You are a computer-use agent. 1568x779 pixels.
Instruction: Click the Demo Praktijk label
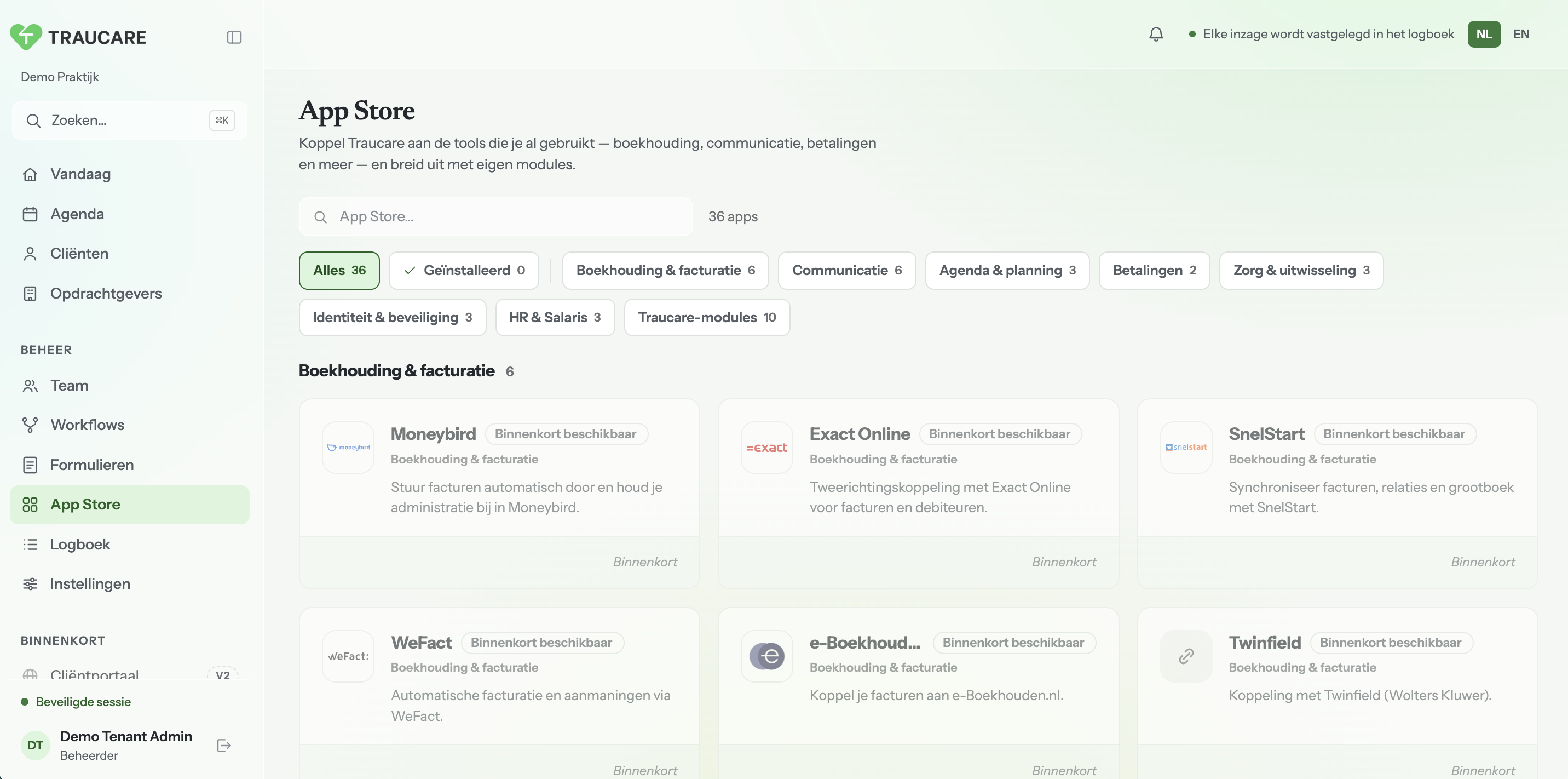pyautogui.click(x=60, y=77)
